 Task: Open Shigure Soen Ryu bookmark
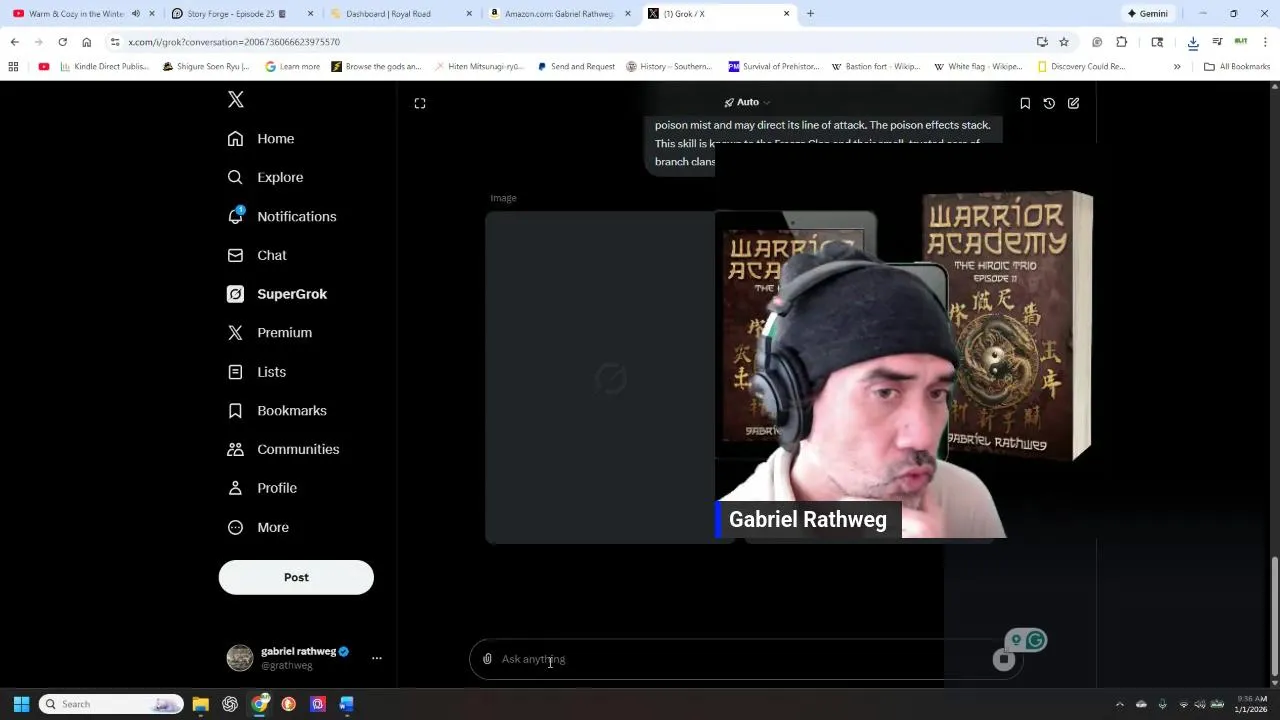(207, 67)
